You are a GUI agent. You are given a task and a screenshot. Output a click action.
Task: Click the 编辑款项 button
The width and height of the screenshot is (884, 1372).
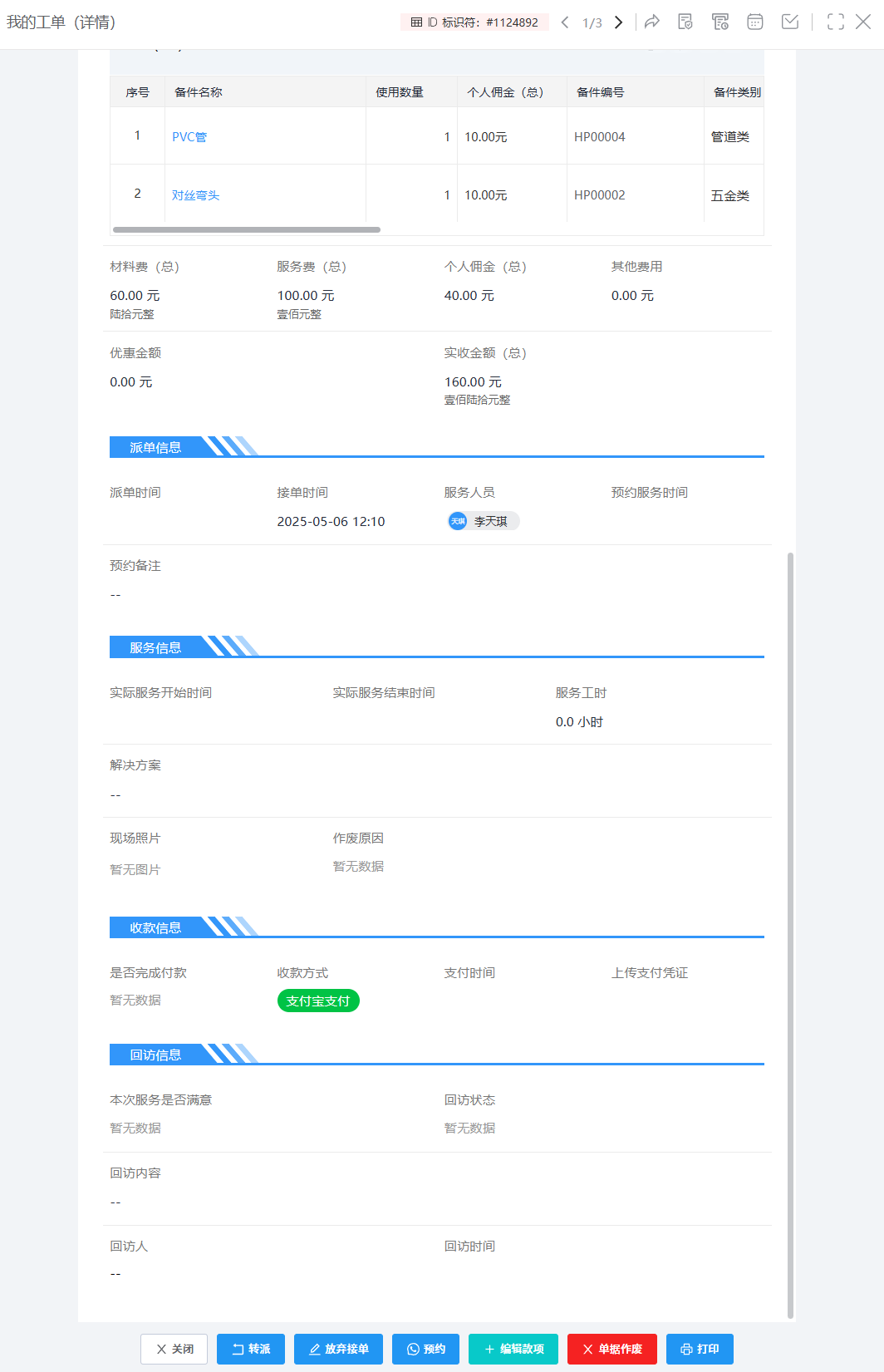point(513,1349)
